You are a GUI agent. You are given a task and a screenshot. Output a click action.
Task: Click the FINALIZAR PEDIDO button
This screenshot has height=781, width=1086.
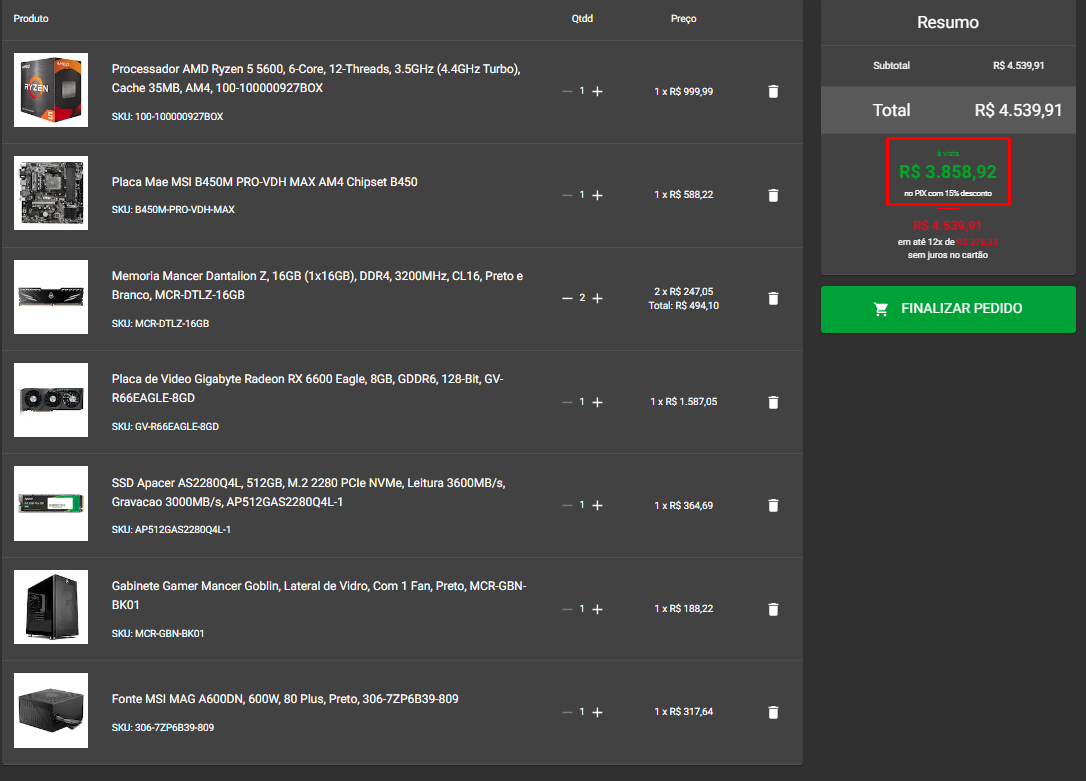(x=948, y=309)
